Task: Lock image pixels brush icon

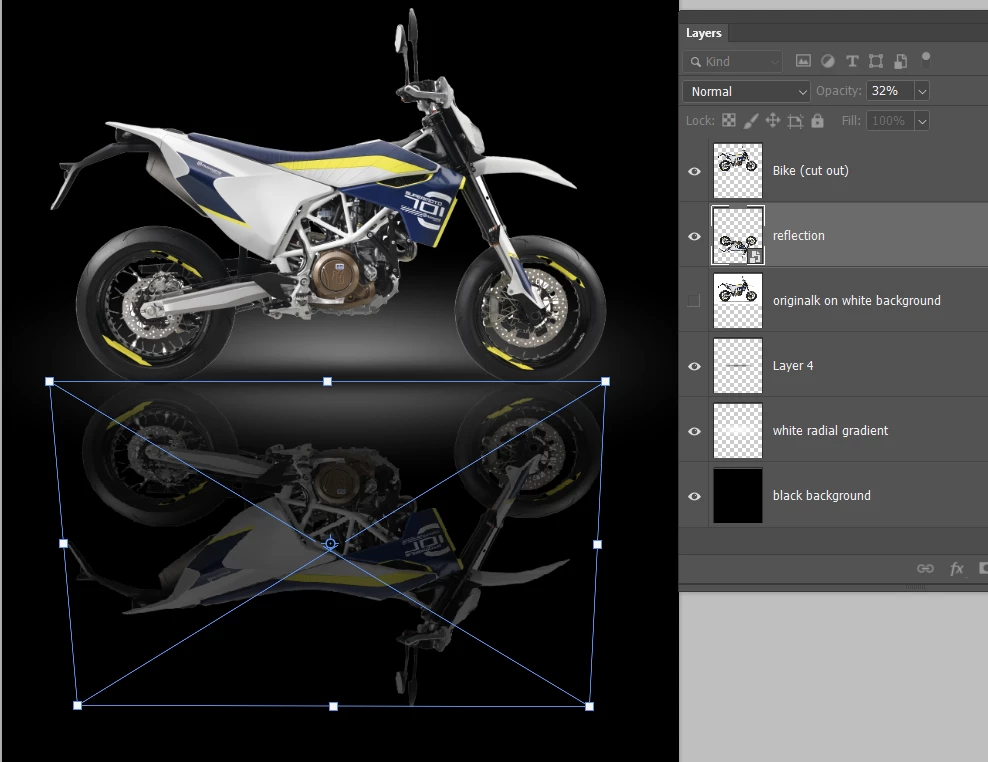Action: point(750,120)
